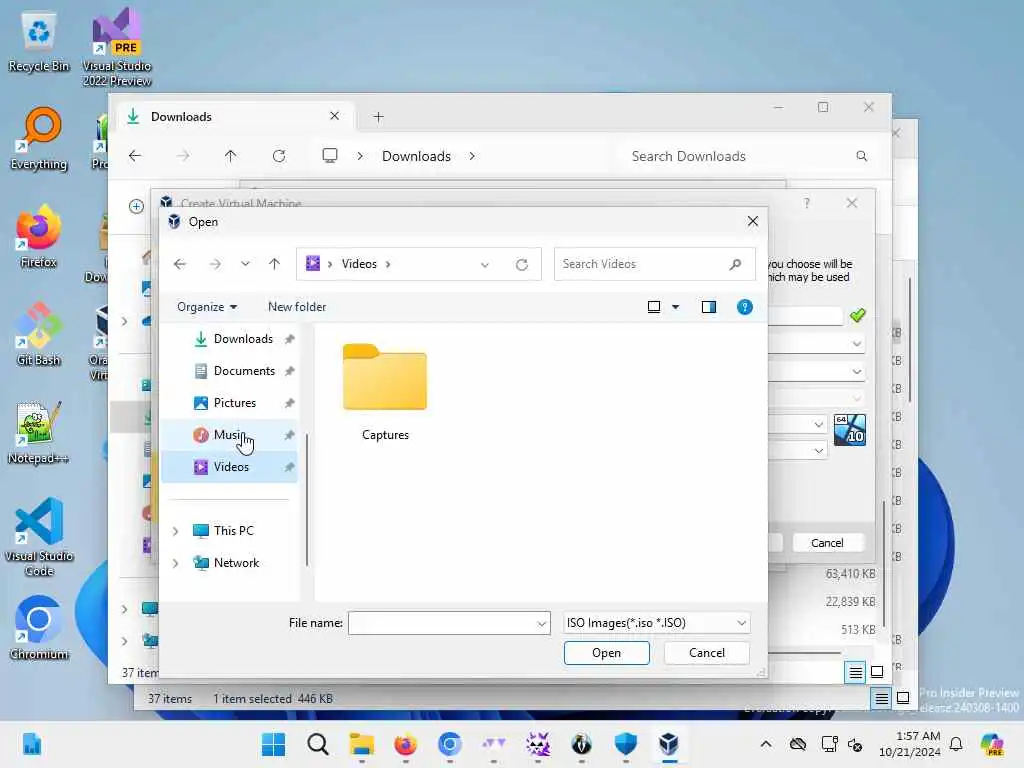The width and height of the screenshot is (1024, 768).
Task: Go back in the Downloads Explorer window
Action: (x=135, y=156)
